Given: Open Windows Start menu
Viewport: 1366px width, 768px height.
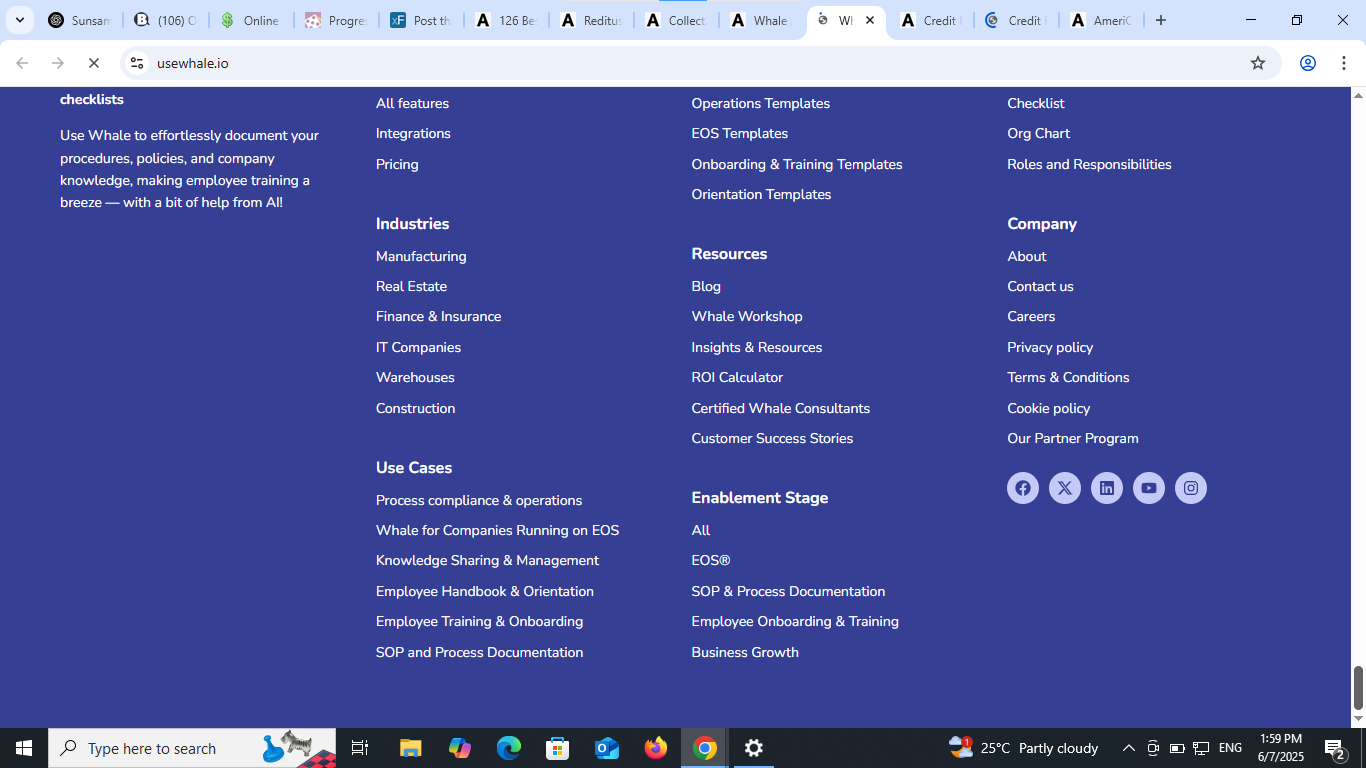Looking at the screenshot, I should [24, 748].
